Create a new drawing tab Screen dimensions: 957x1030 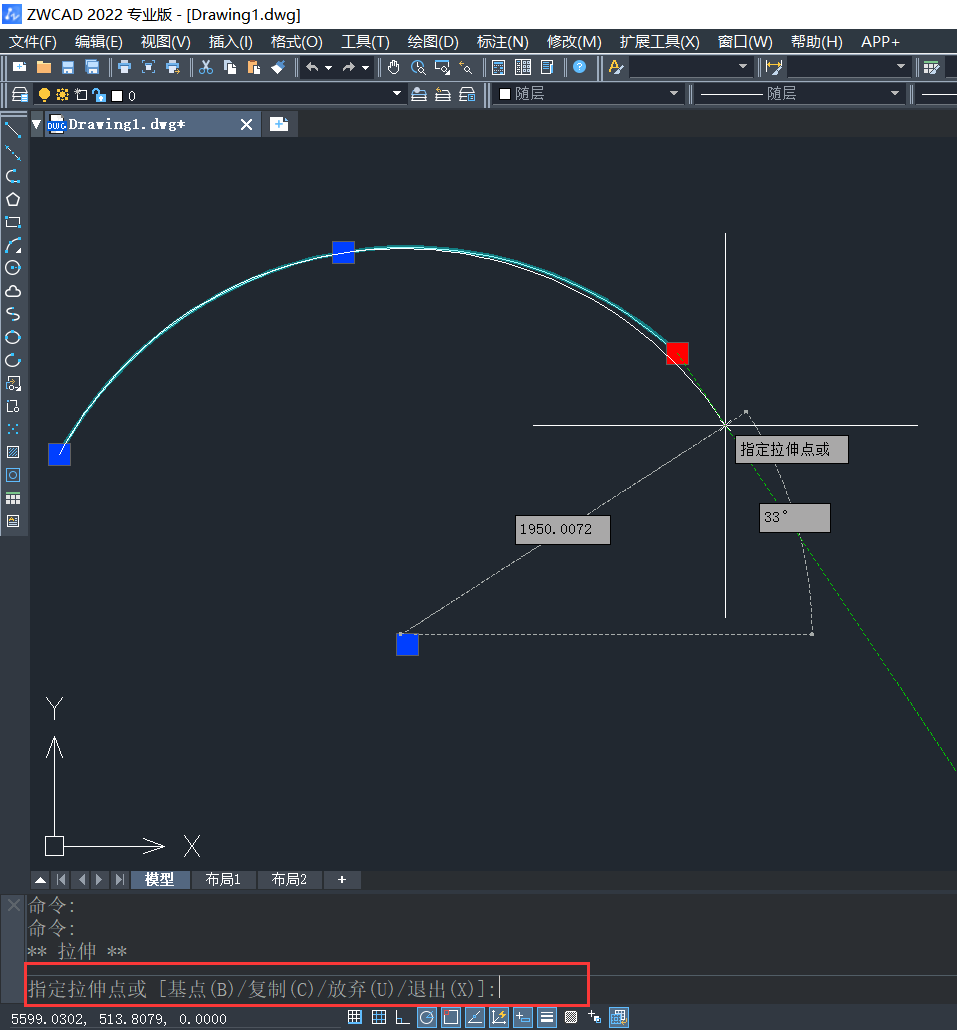tap(279, 124)
